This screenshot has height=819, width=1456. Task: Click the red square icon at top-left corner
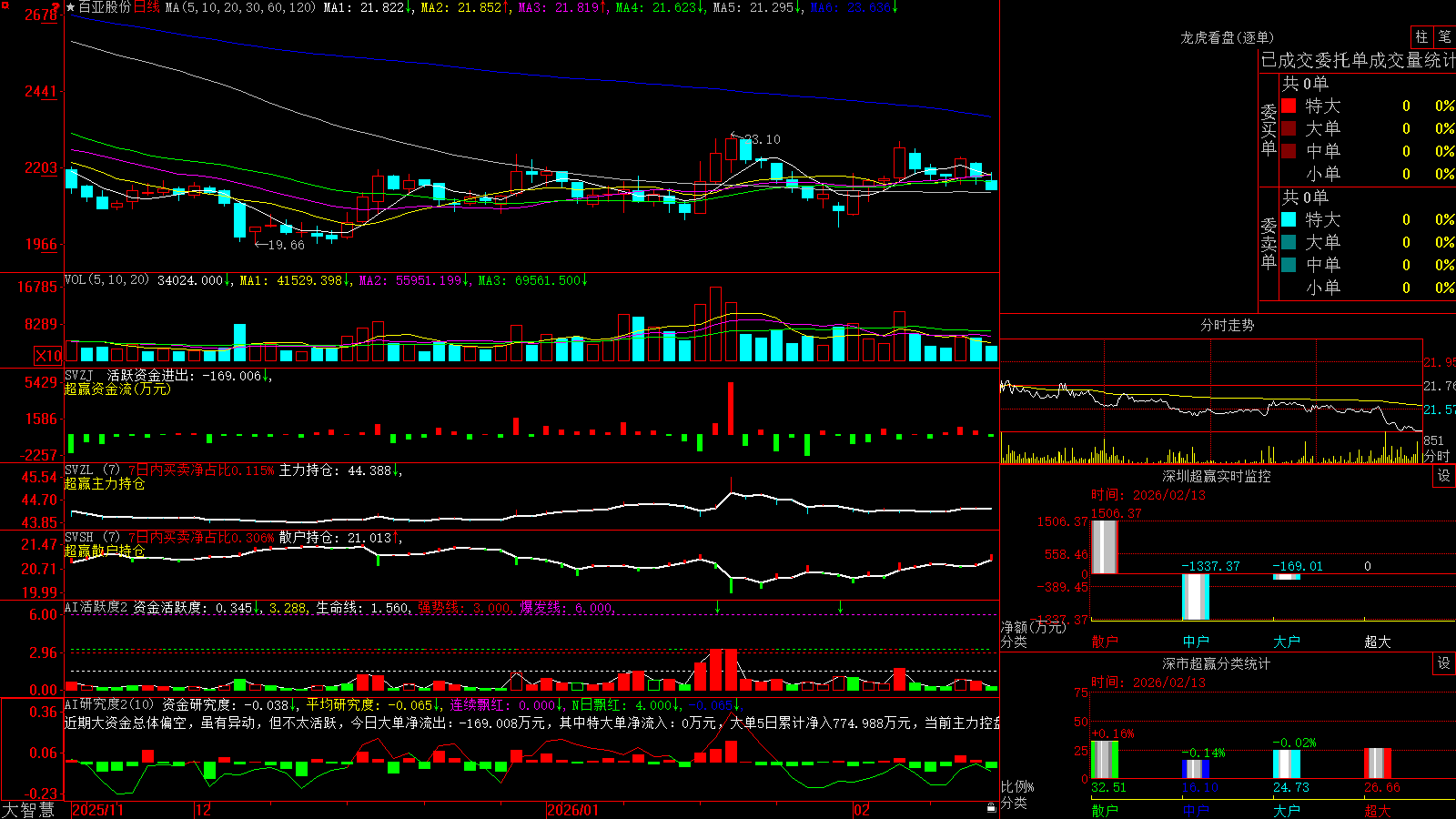tap(5, 5)
